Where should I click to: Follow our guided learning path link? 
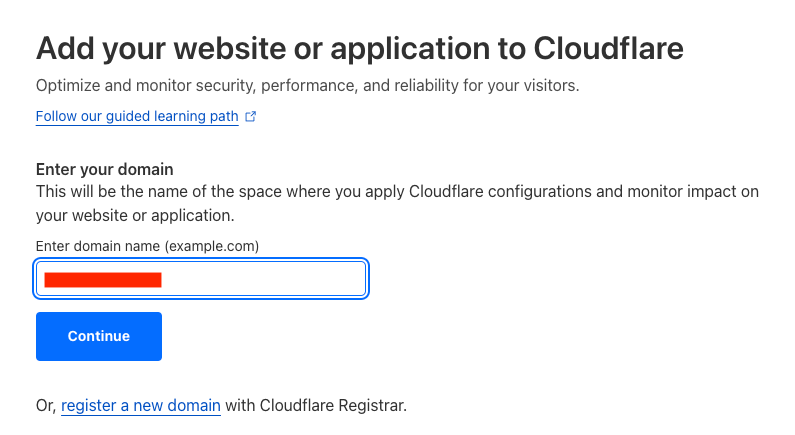[137, 116]
